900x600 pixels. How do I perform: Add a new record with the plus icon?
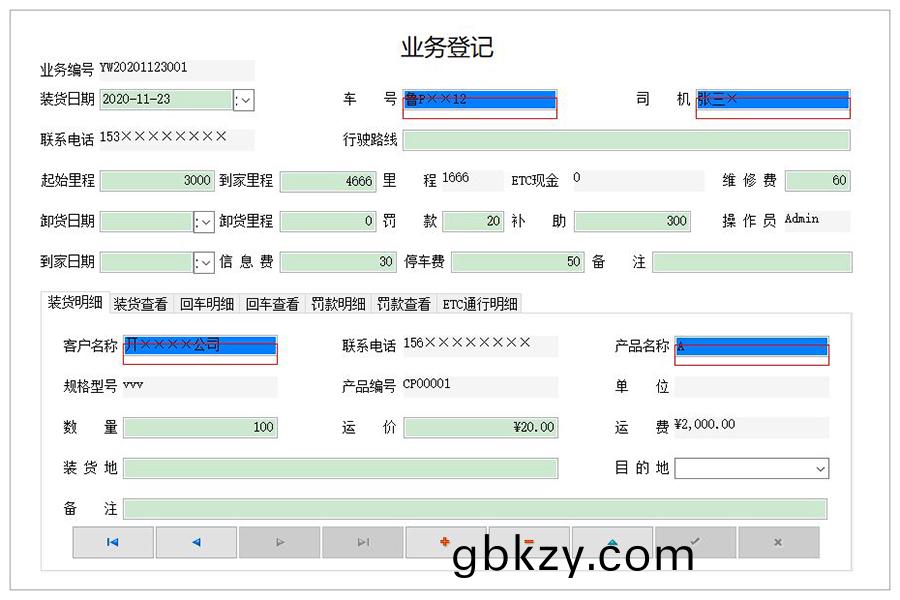pos(446,541)
